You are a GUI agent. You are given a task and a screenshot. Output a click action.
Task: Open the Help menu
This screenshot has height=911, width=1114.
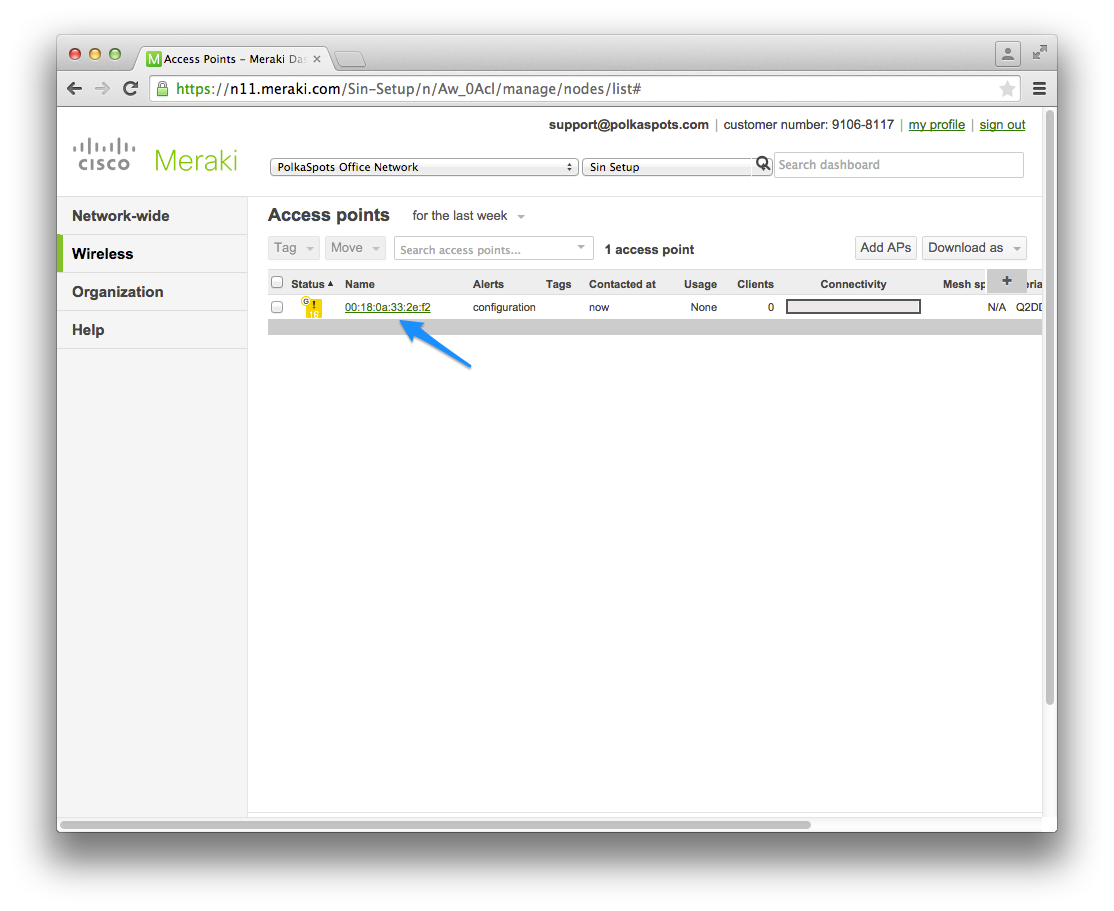[x=152, y=330]
